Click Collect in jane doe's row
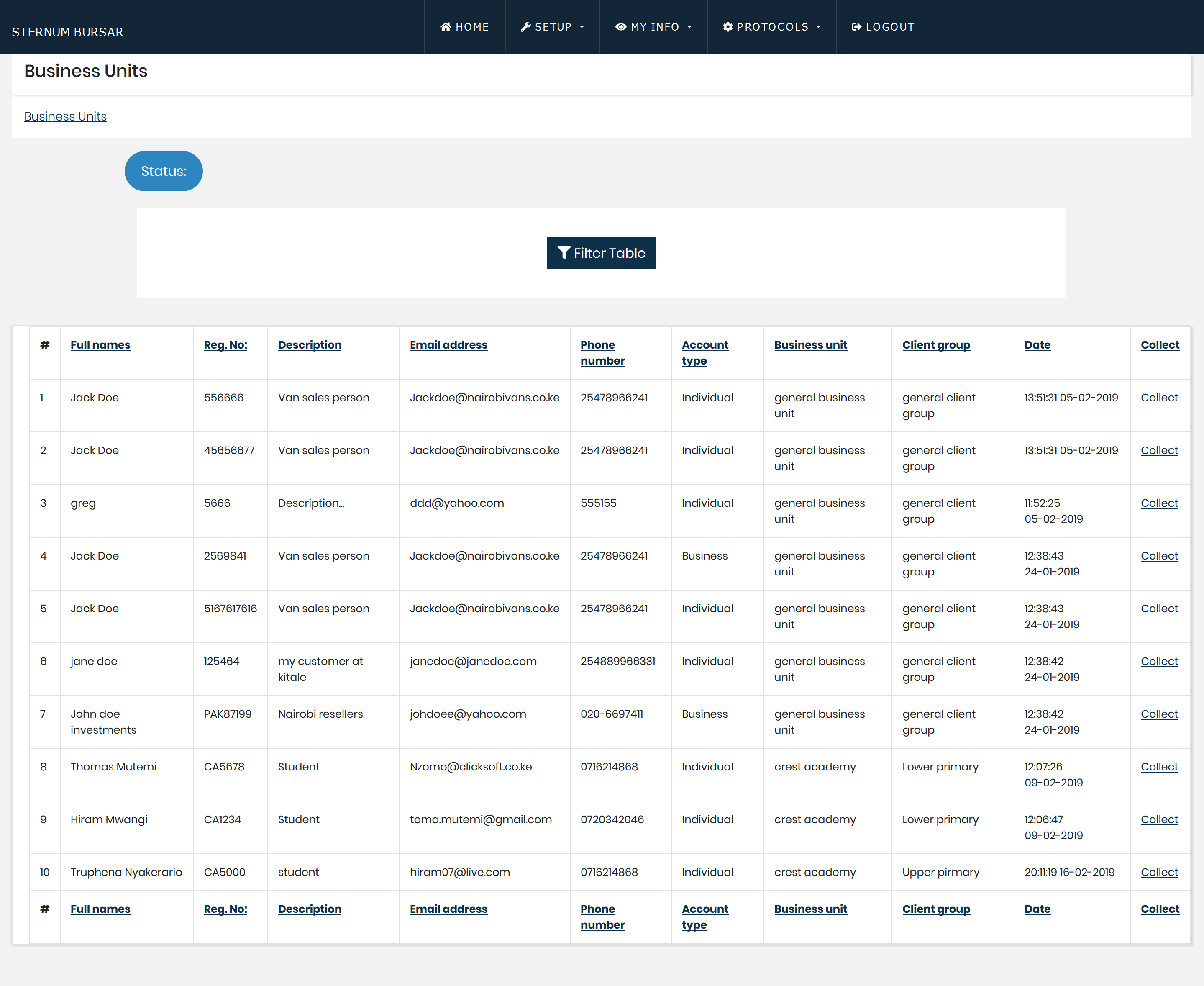The image size is (1204, 986). click(x=1159, y=661)
